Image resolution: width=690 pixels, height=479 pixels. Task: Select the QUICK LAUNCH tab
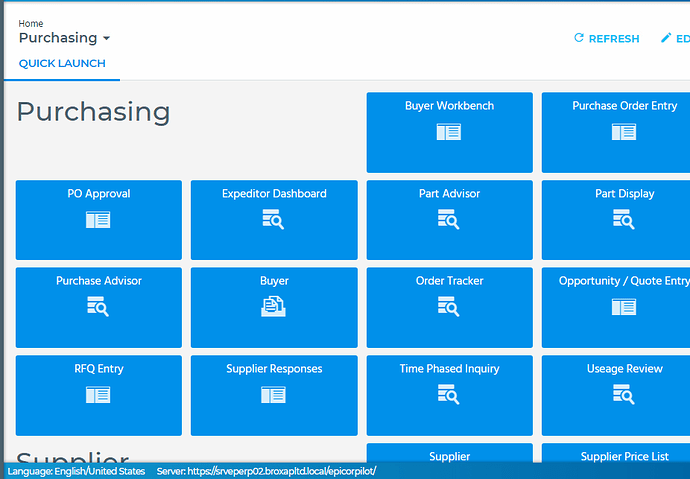point(62,64)
